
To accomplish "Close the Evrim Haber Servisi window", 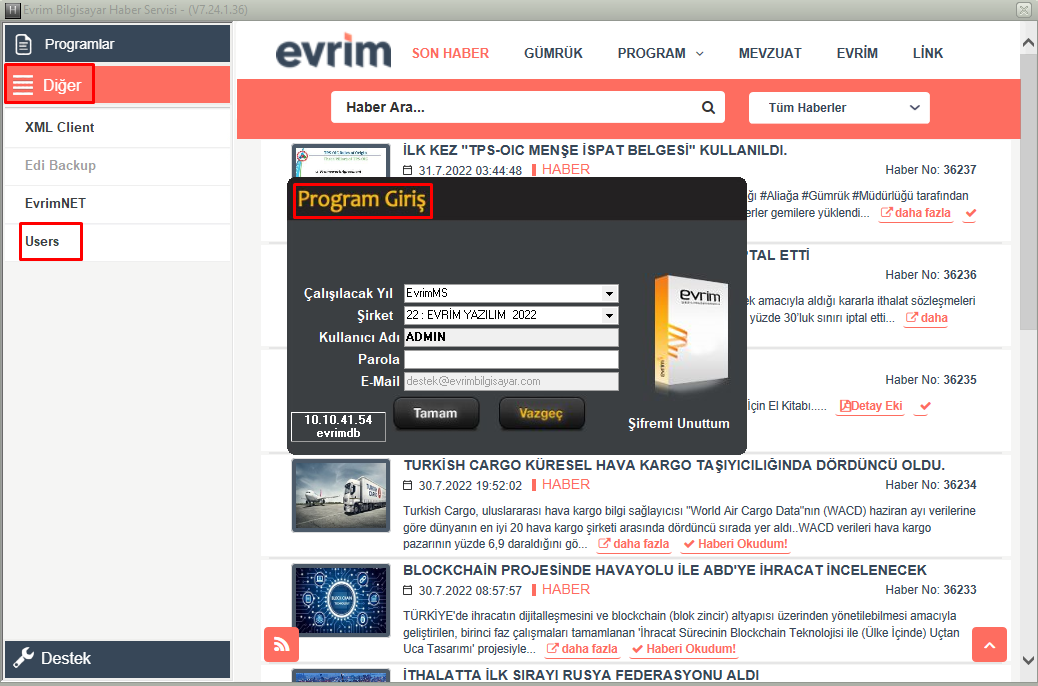I will click(x=1023, y=9).
